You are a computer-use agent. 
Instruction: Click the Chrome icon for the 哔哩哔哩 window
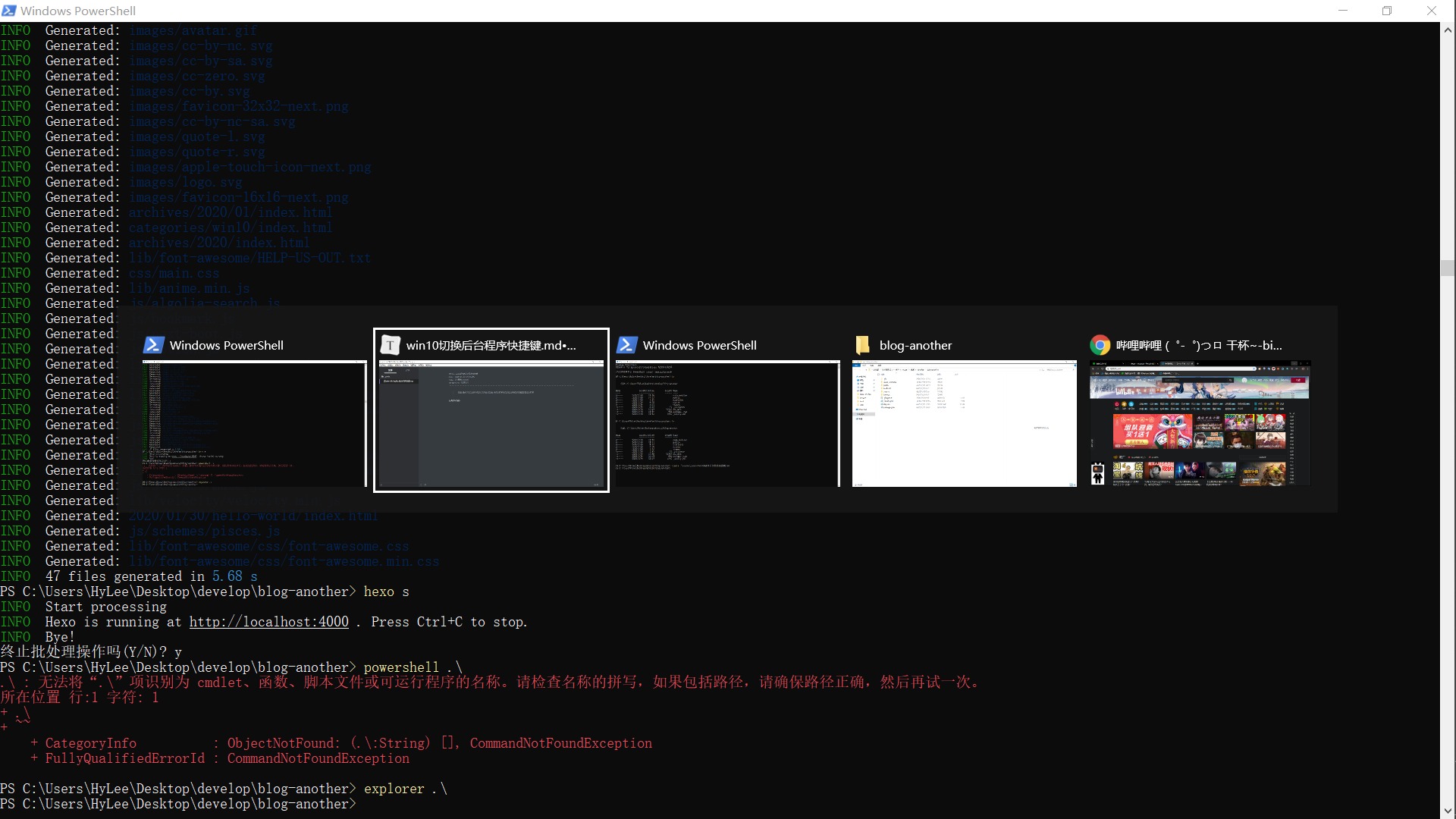click(x=1100, y=345)
